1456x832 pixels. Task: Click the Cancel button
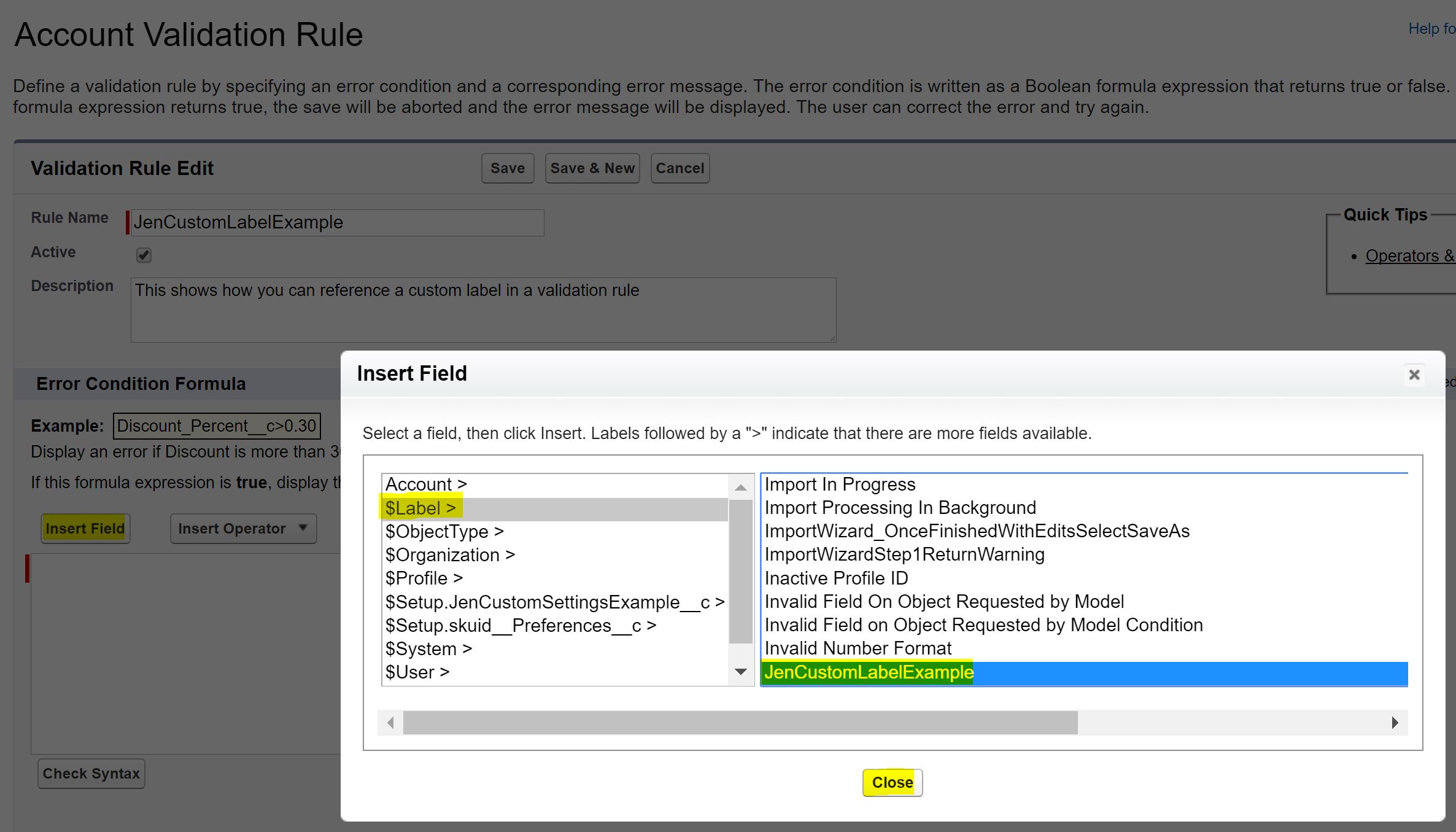click(680, 168)
